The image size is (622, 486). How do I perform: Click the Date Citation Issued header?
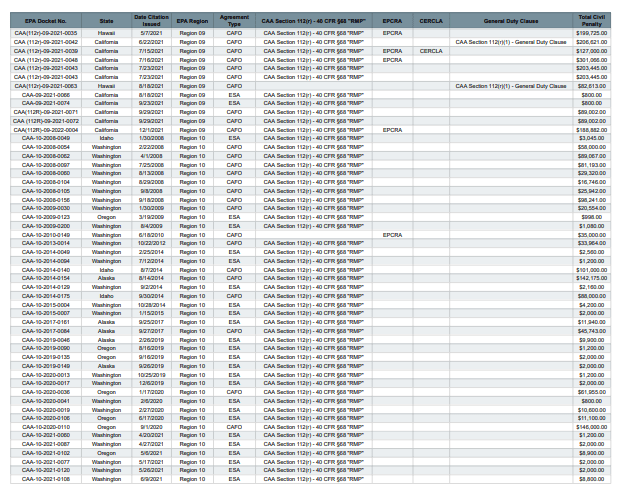click(151, 19)
